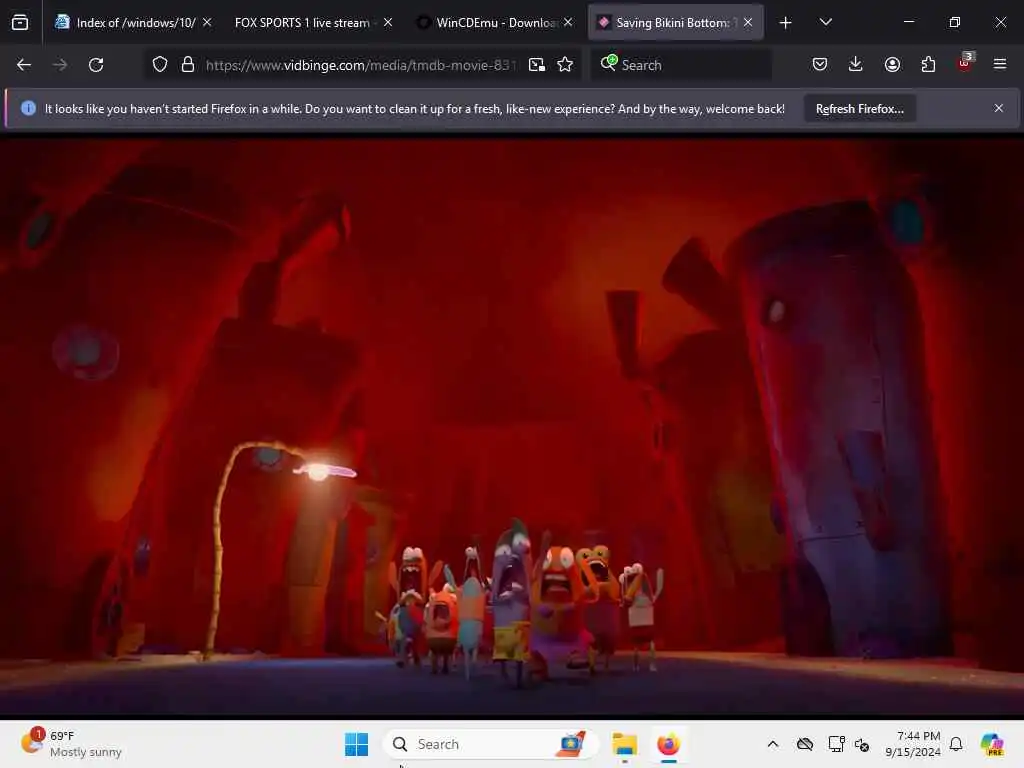1024x768 pixels.
Task: Bookmark this page with the star
Action: pyautogui.click(x=565, y=65)
